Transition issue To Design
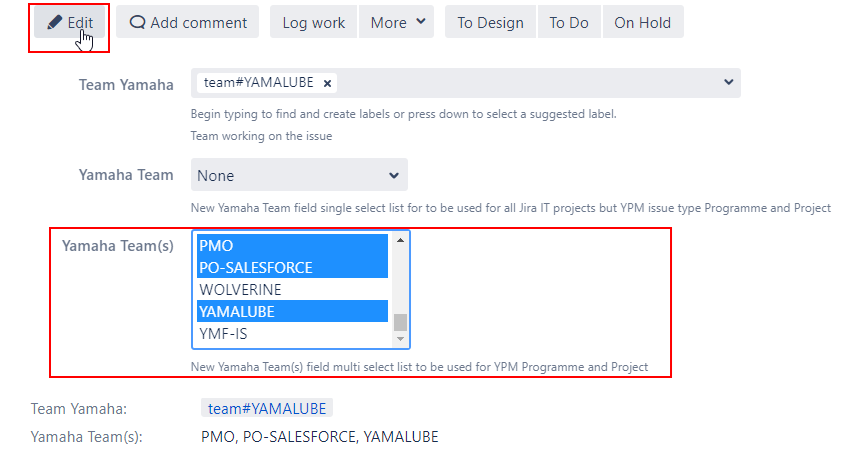847x454 pixels. tap(490, 22)
